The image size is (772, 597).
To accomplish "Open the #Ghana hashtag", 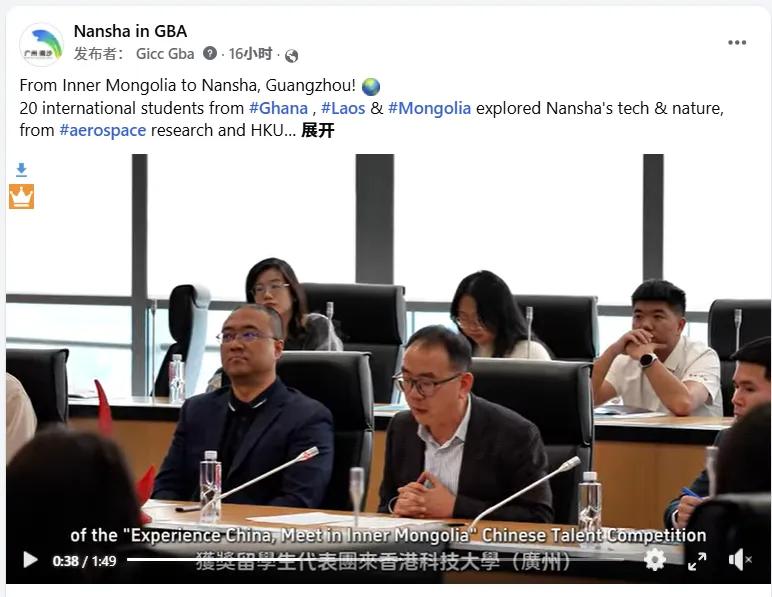I will (278, 108).
